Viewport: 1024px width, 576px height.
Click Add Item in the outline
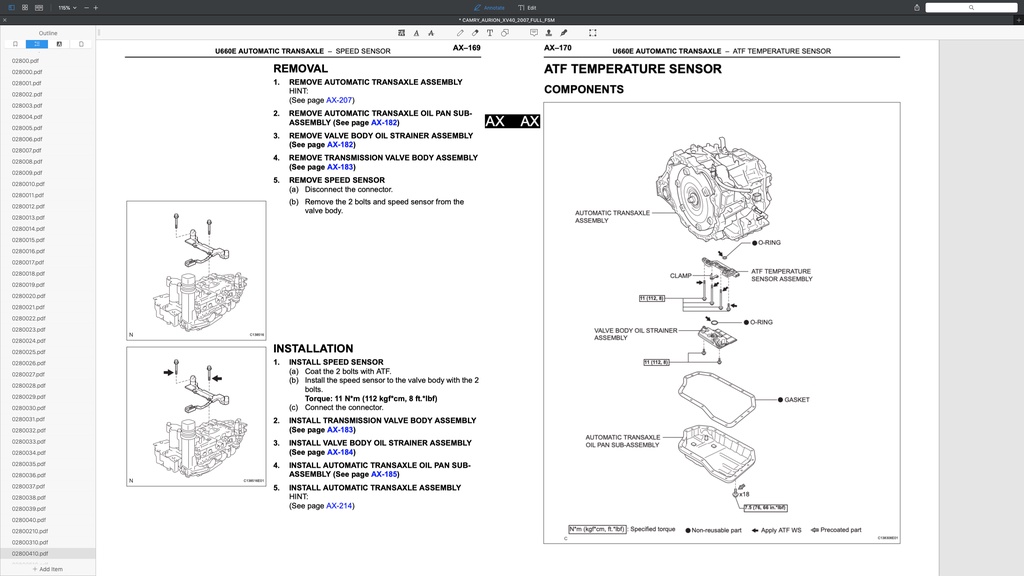(x=48, y=569)
